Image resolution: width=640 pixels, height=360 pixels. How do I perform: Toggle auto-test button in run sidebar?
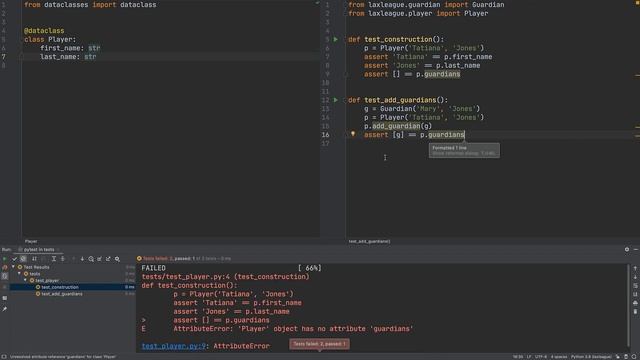[x=5, y=276]
